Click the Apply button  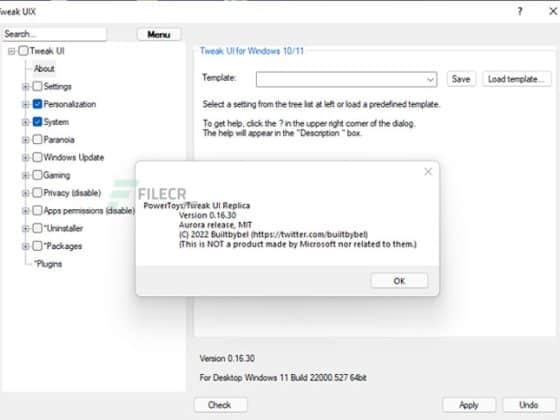coord(469,405)
